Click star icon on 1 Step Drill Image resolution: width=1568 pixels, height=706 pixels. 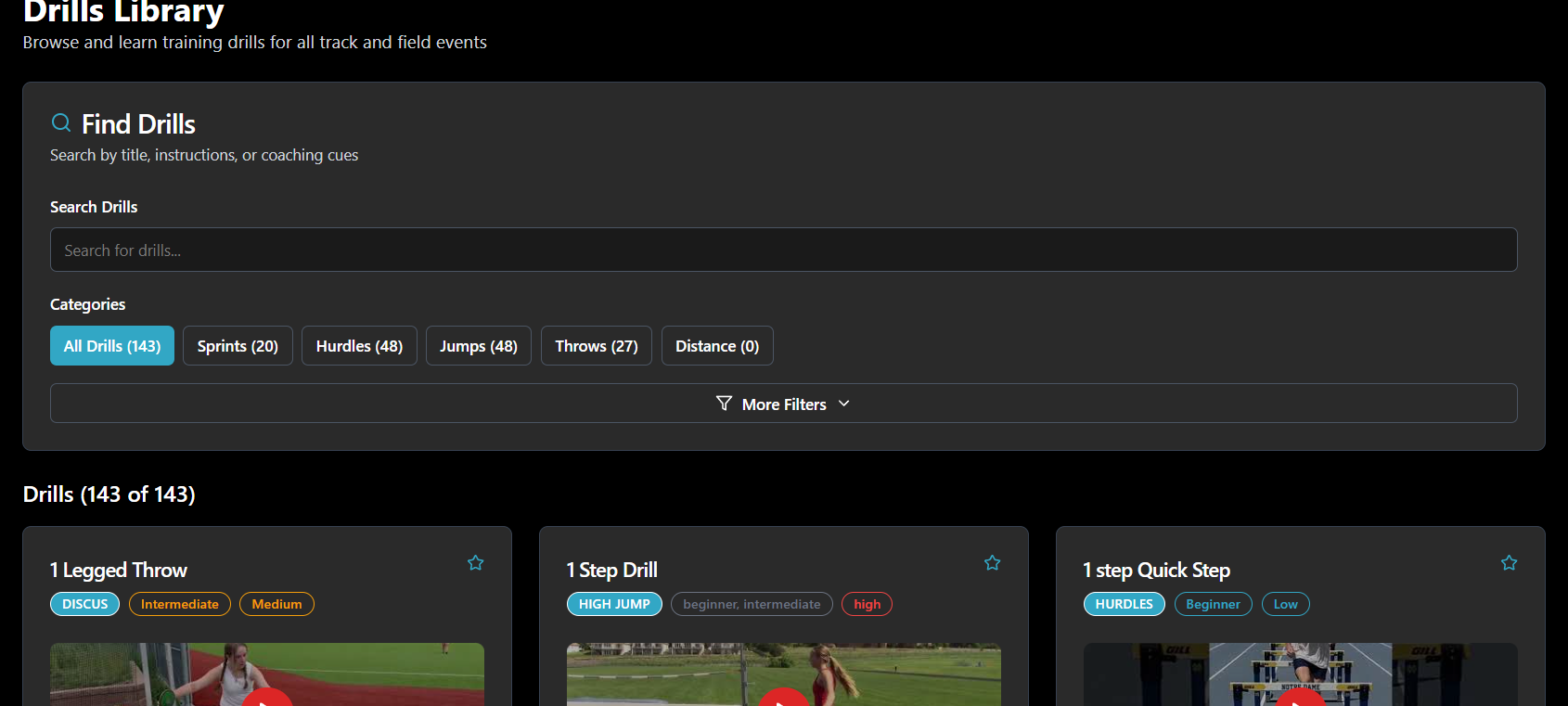992,563
